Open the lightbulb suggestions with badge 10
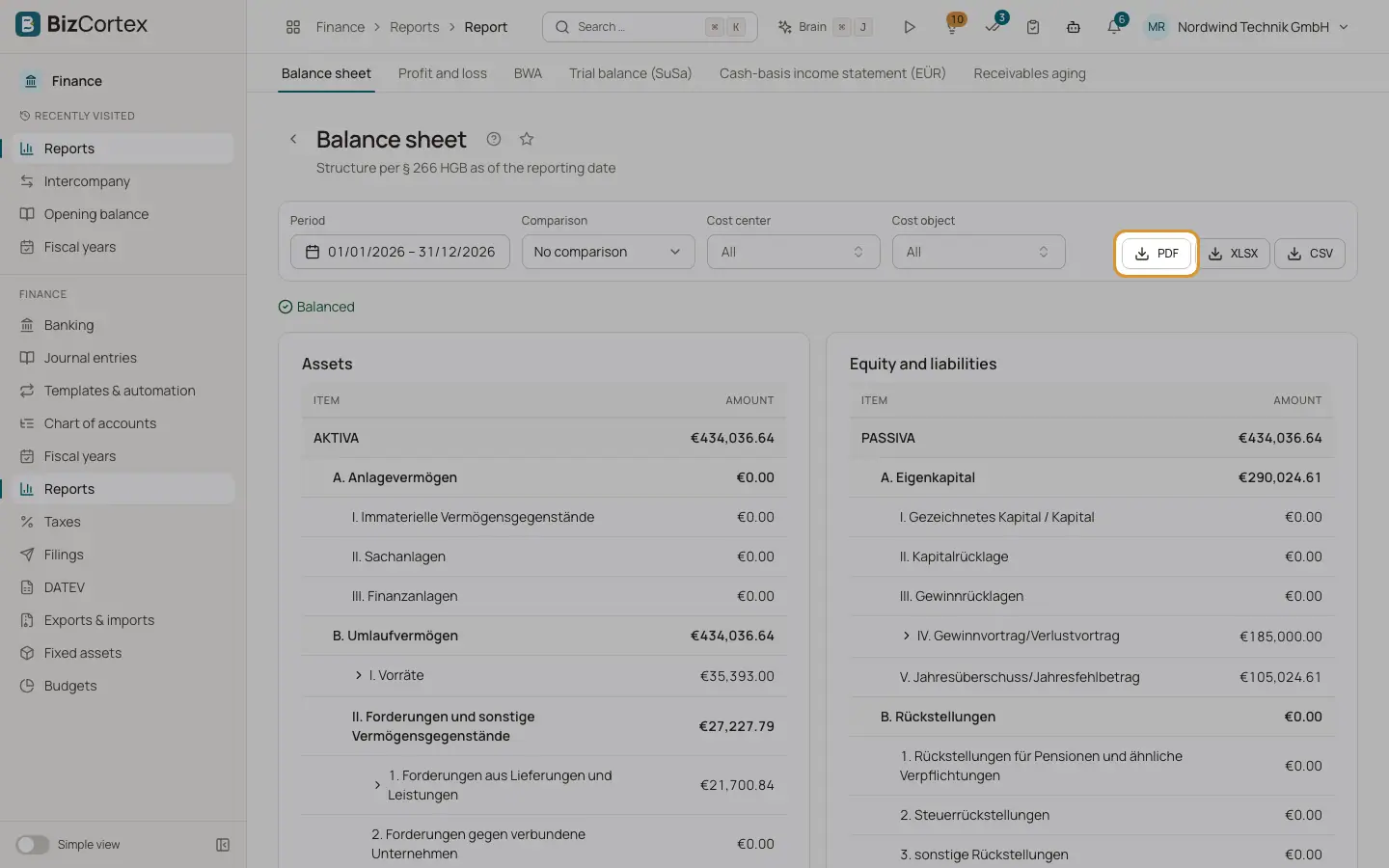The width and height of the screenshot is (1389, 868). (x=952, y=26)
